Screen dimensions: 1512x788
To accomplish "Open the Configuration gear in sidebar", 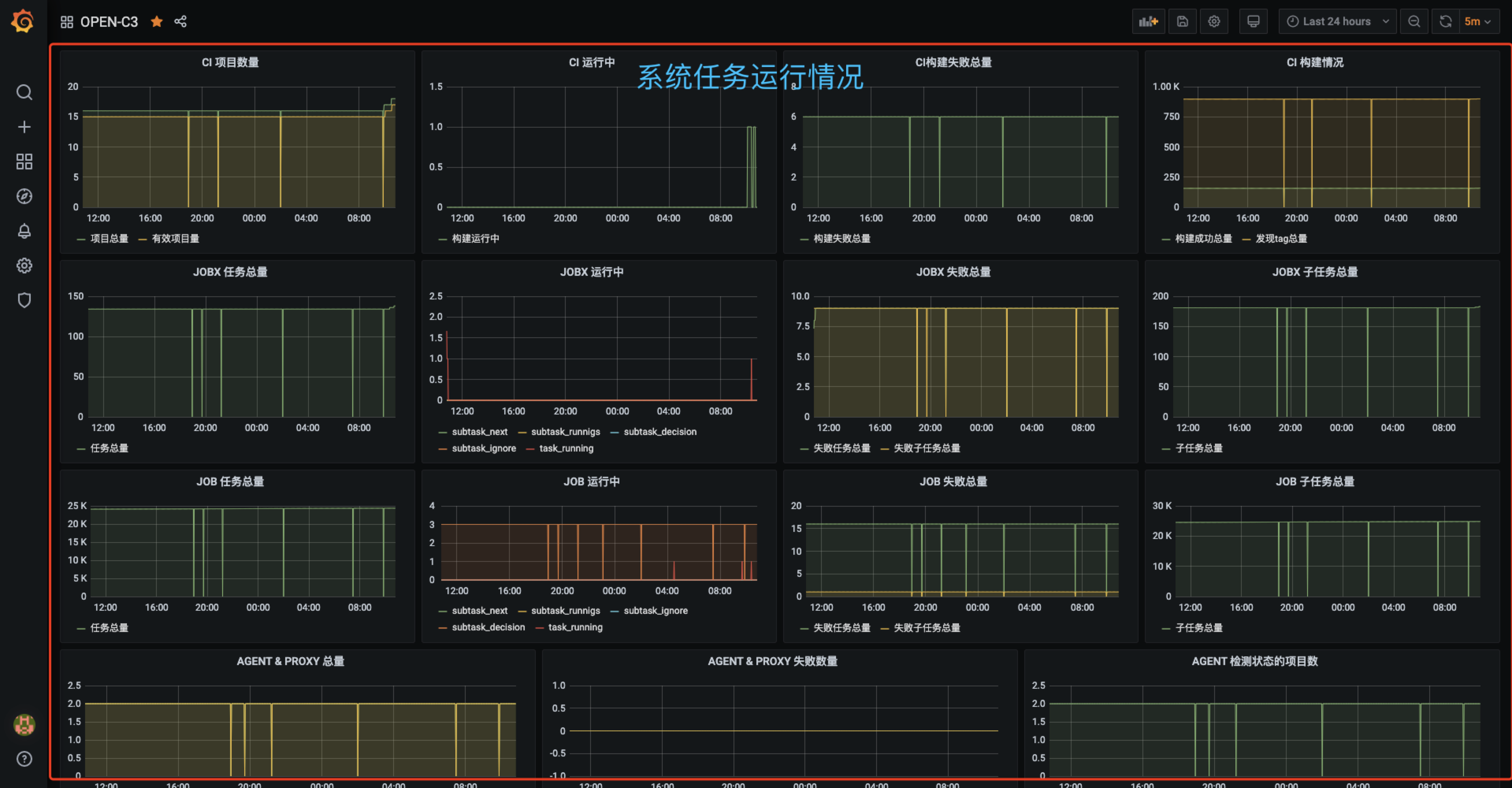I will 24,266.
